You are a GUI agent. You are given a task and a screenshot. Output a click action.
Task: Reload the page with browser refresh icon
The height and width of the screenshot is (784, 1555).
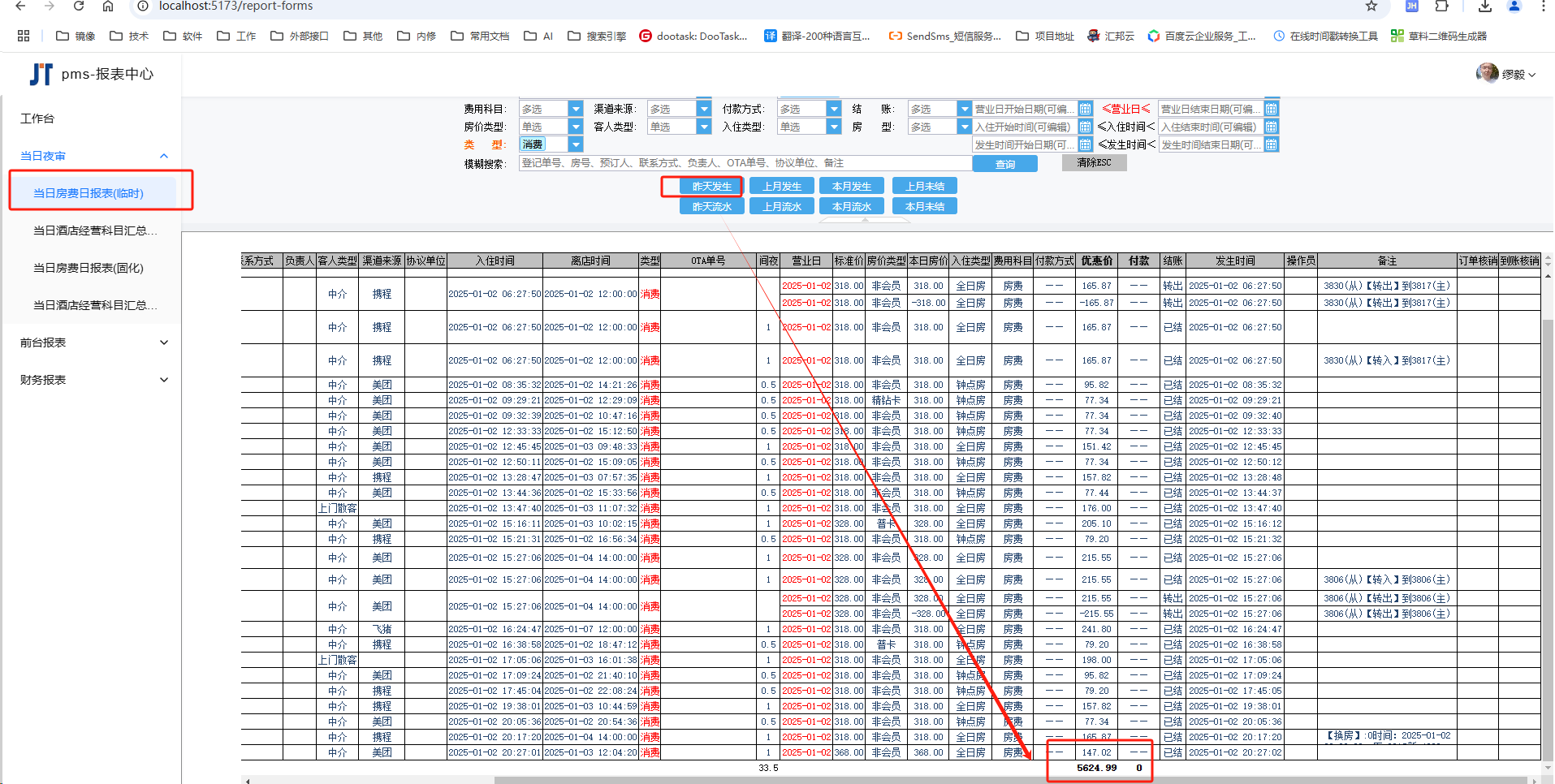coord(79,6)
